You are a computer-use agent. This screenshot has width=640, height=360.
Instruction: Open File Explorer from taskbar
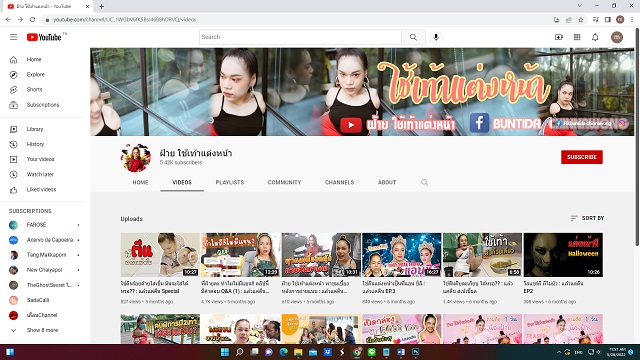[x=298, y=352]
